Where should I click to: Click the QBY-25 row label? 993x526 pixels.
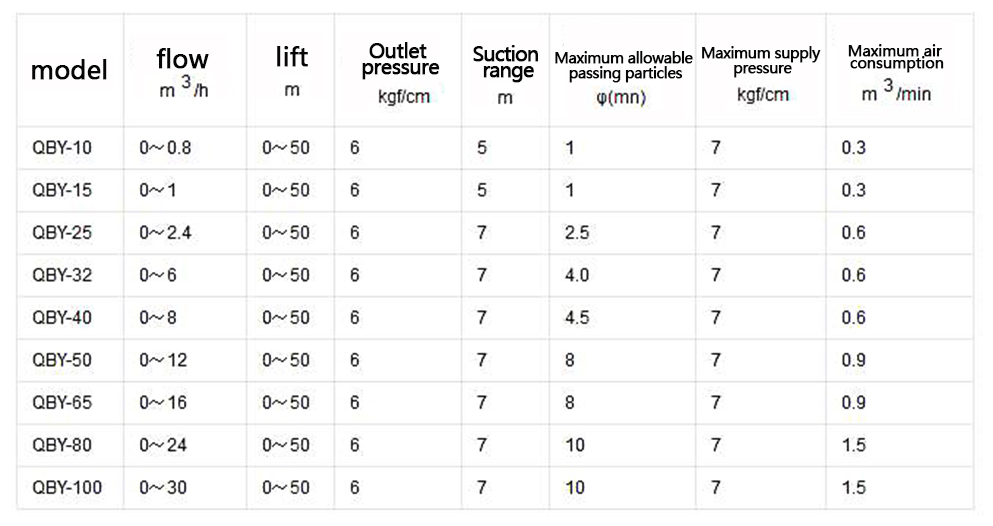click(62, 233)
